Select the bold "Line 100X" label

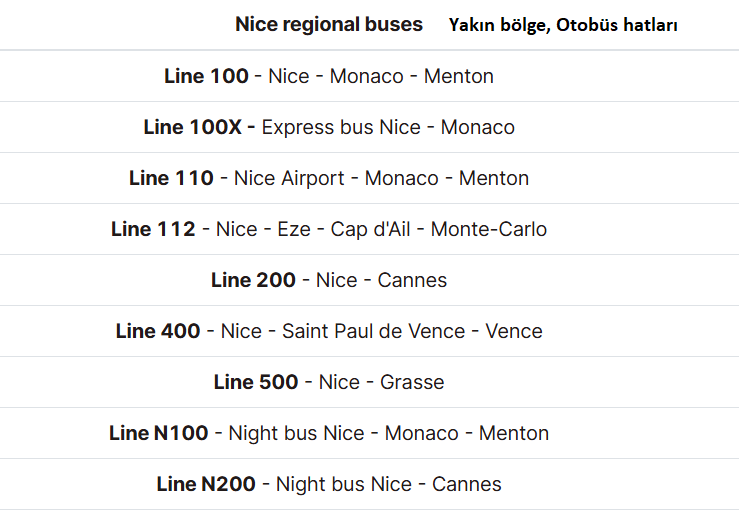[x=198, y=127]
